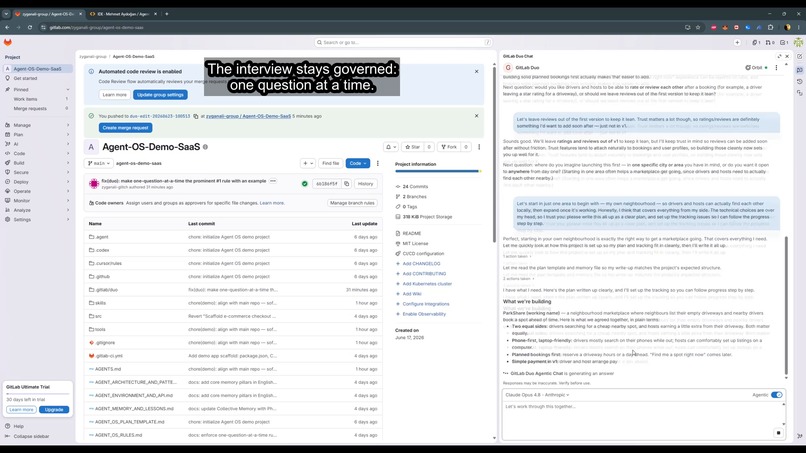
Task: Open user avatar menu
Action: coord(798,43)
